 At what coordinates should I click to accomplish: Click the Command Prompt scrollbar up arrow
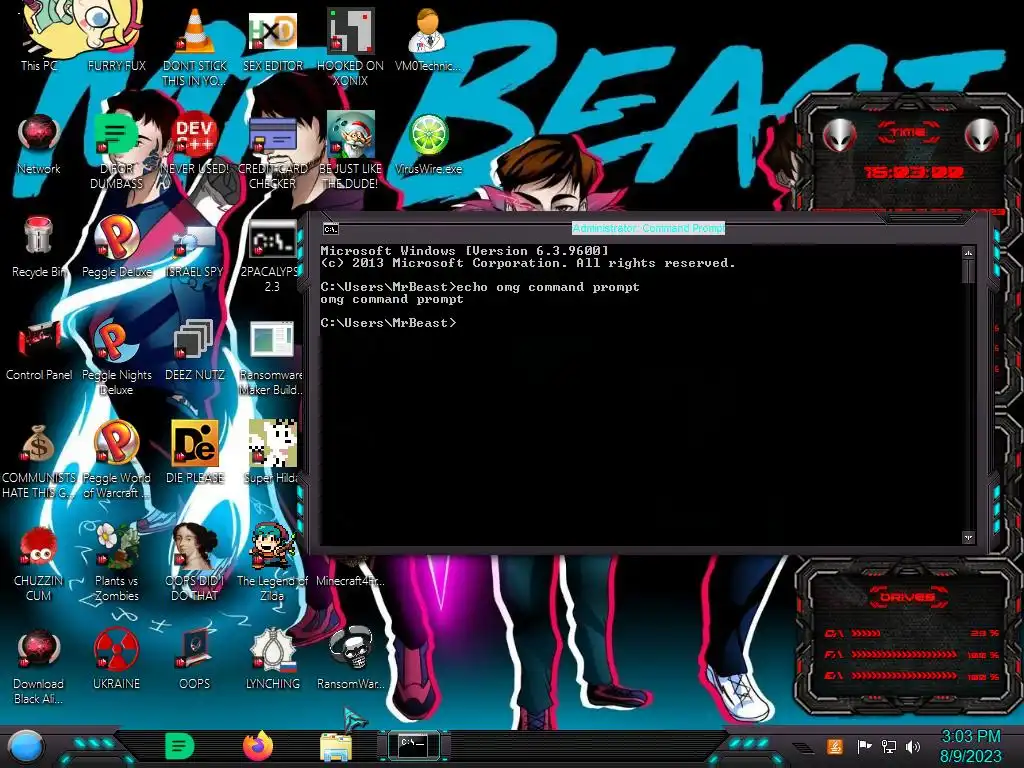click(x=968, y=253)
